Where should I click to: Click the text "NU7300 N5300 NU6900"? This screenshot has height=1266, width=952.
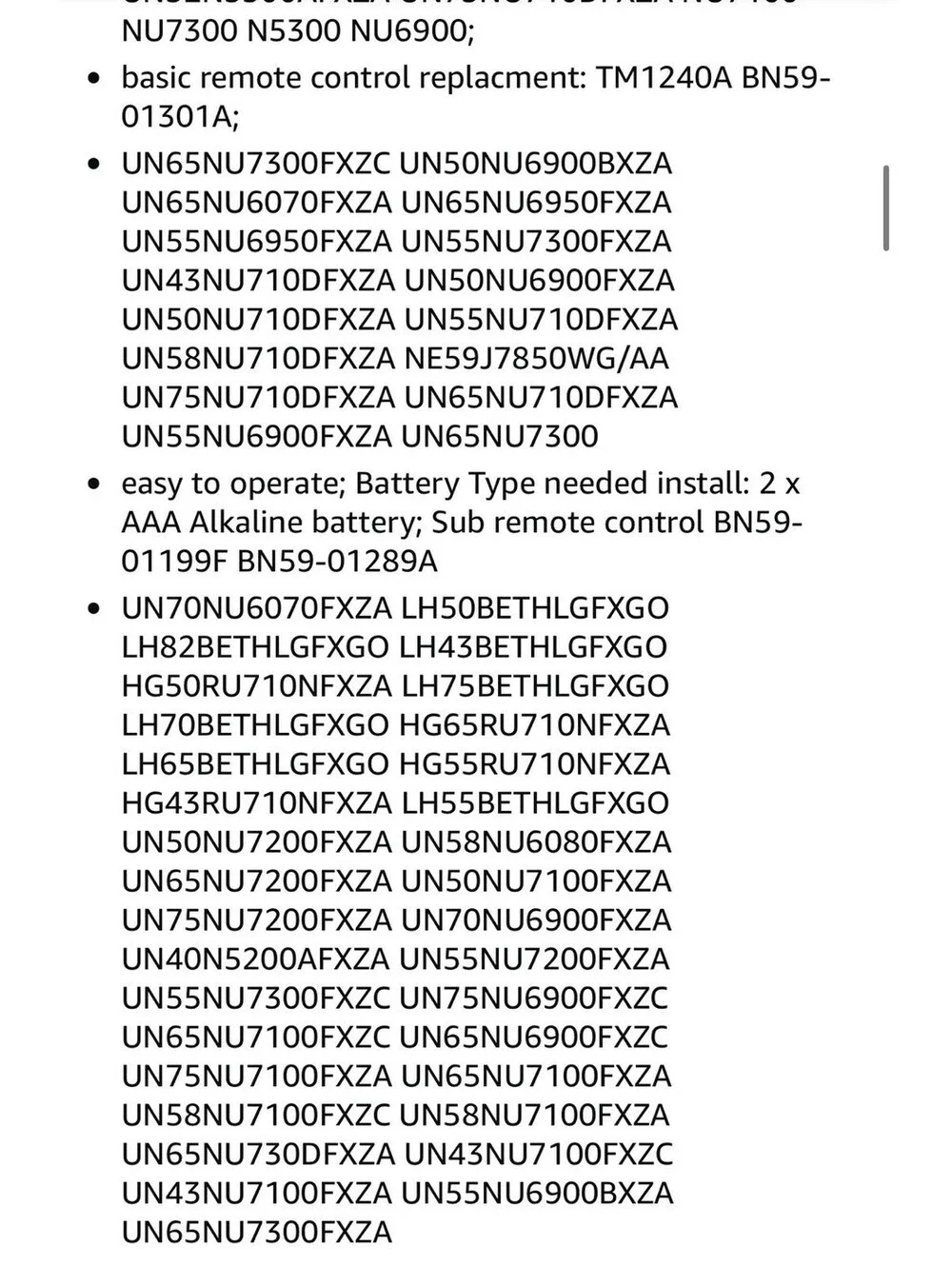296,31
